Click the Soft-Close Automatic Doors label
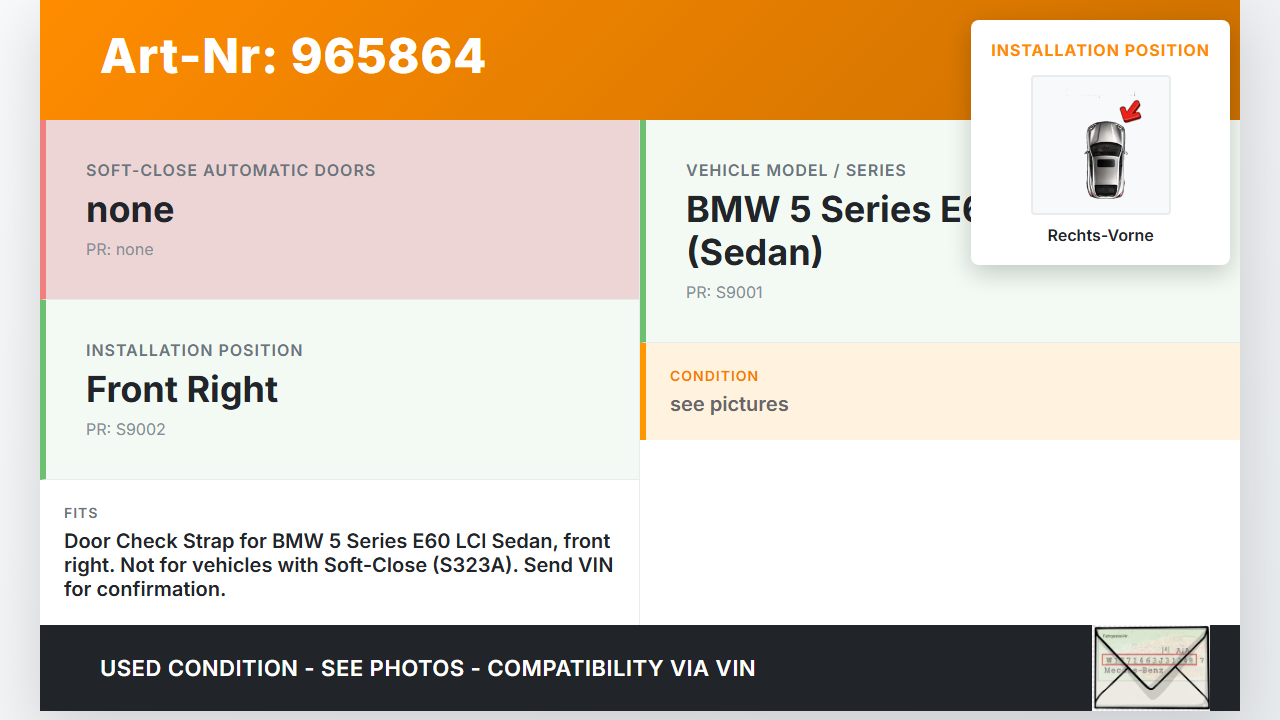Screen dimensions: 1280x720 [231, 171]
